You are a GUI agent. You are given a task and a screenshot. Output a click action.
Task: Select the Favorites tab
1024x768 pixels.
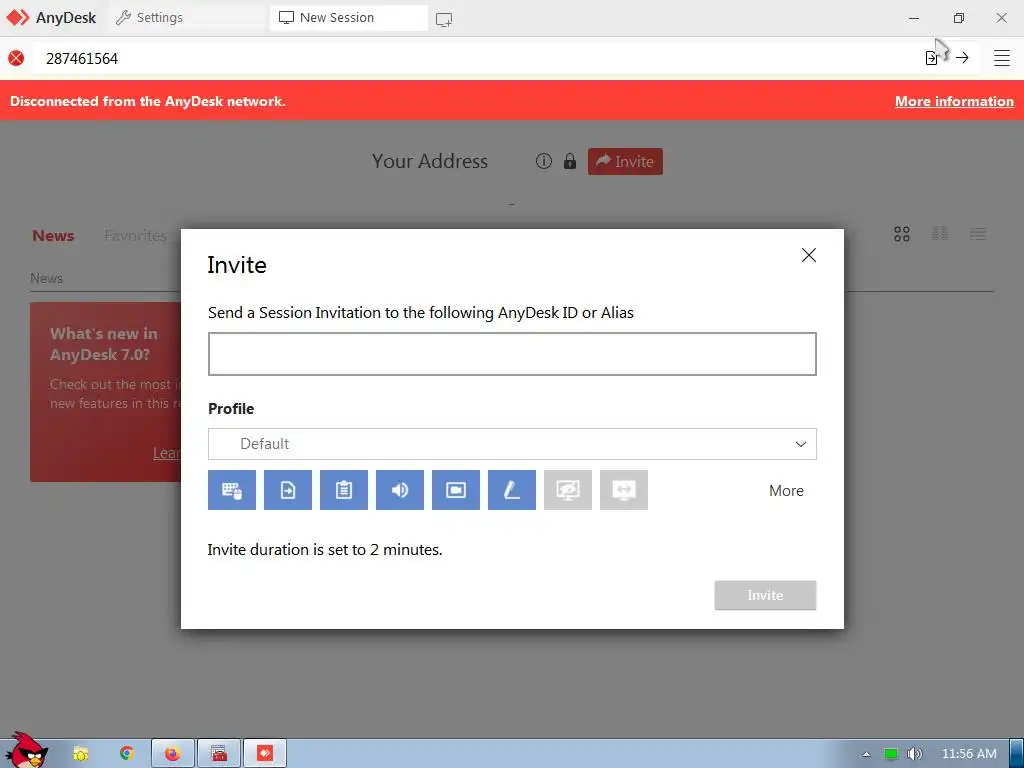(135, 236)
